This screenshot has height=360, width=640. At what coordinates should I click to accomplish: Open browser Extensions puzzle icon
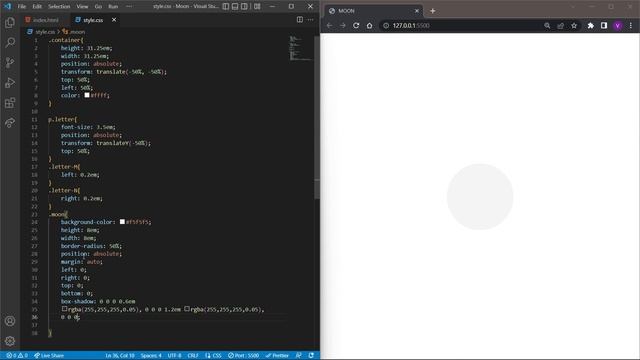coord(591,25)
